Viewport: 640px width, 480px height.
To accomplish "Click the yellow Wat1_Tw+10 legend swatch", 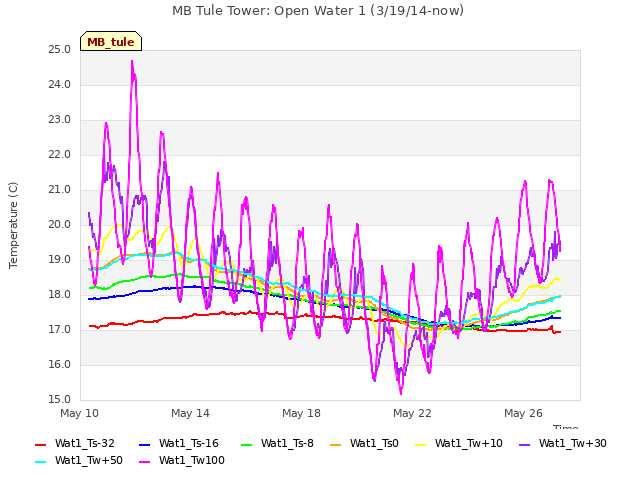I will click(x=421, y=444).
